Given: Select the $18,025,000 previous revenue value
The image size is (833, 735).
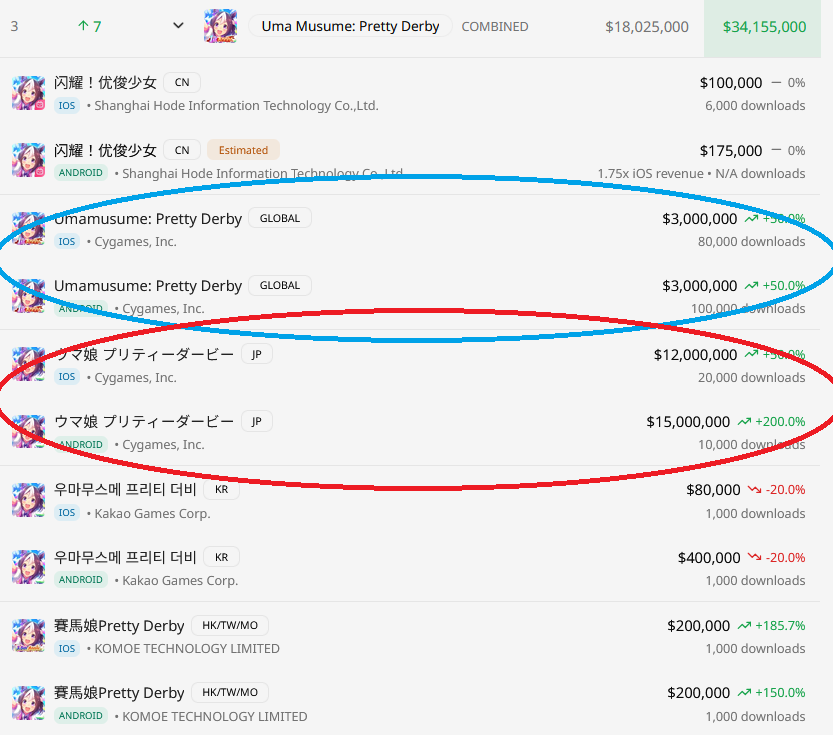Looking at the screenshot, I should click(647, 27).
